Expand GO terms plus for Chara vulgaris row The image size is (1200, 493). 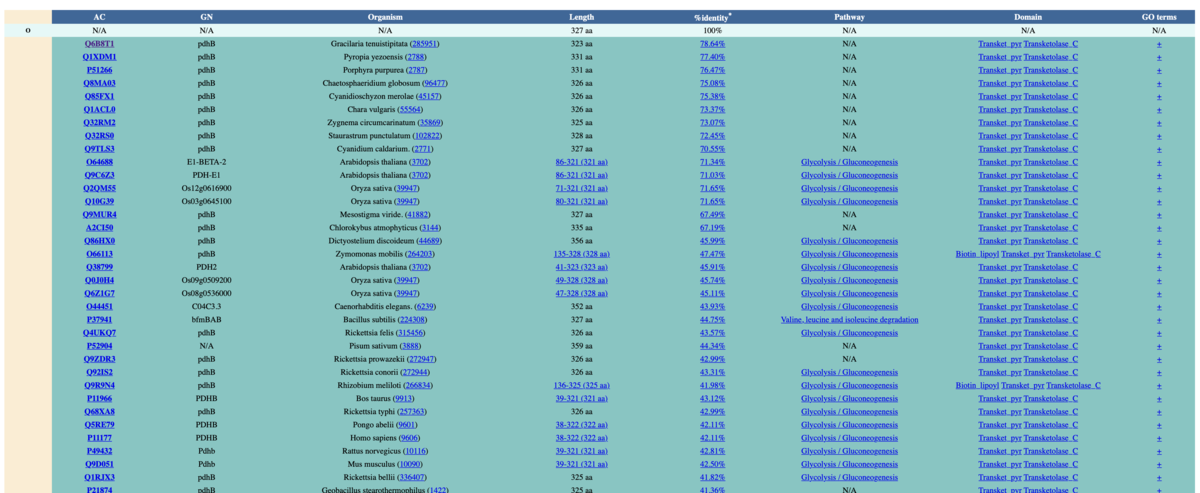click(x=1159, y=109)
